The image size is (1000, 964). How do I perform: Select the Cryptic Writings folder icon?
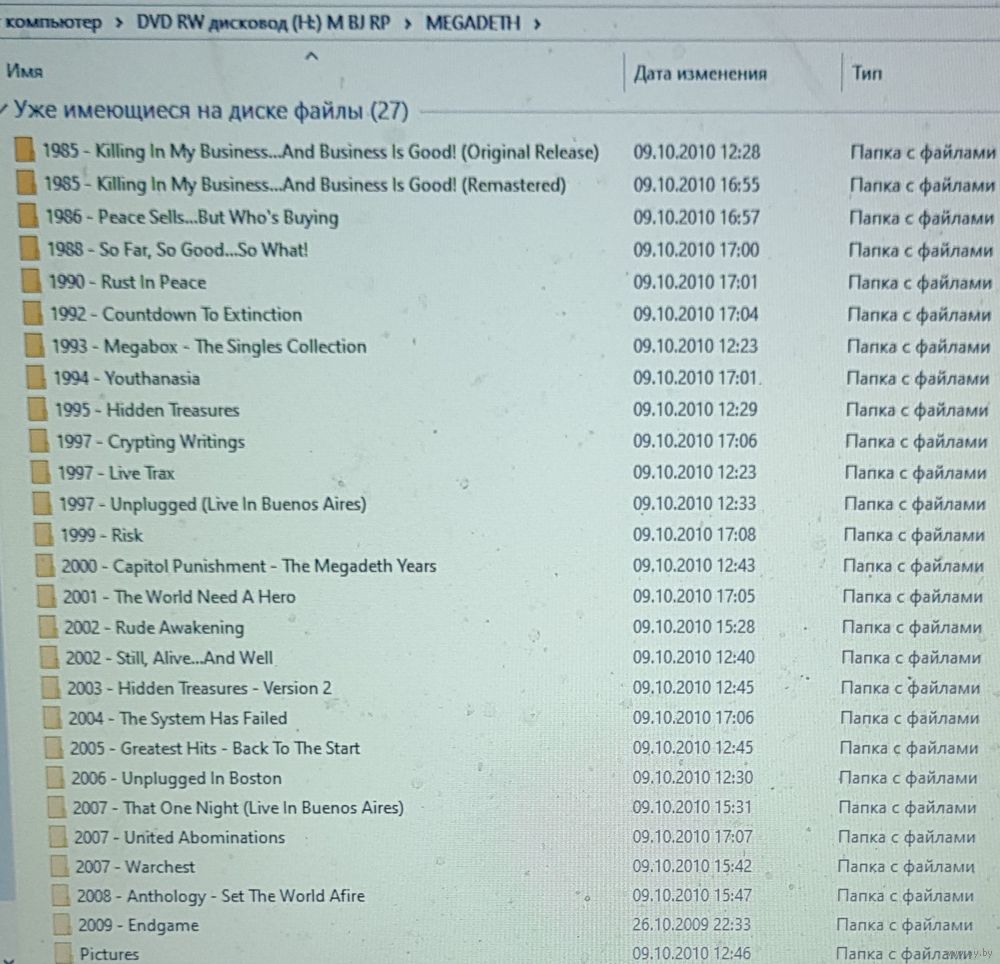point(38,441)
